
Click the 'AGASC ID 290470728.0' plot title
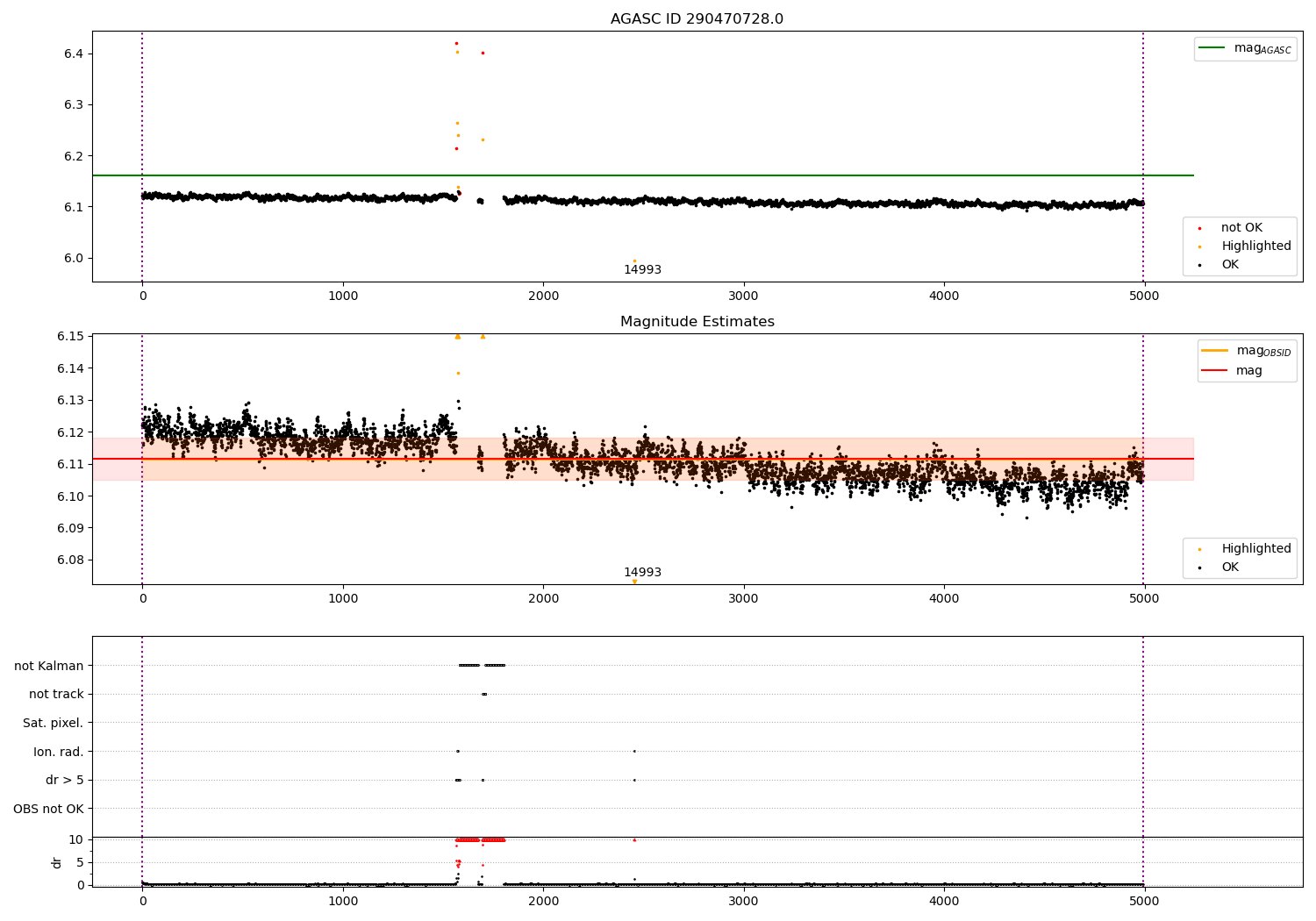pyautogui.click(x=697, y=19)
